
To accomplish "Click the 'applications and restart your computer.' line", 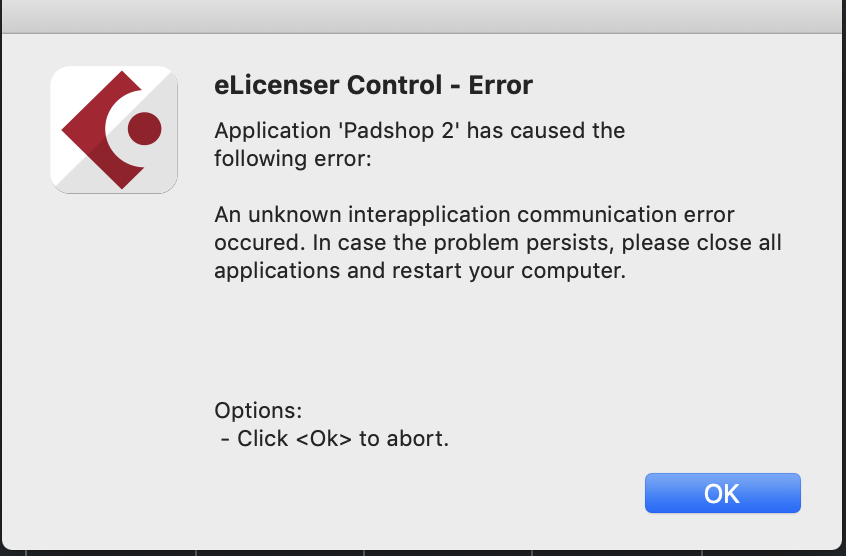I will [x=420, y=271].
